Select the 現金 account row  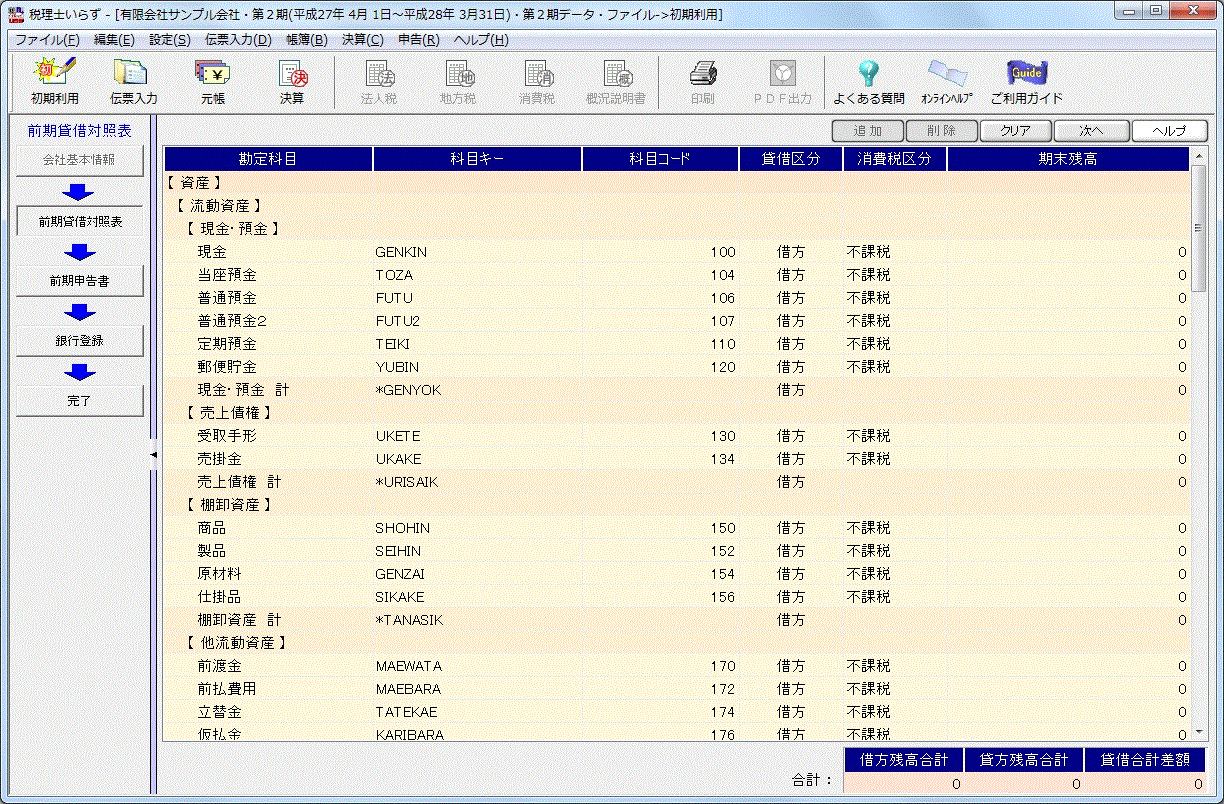212,252
